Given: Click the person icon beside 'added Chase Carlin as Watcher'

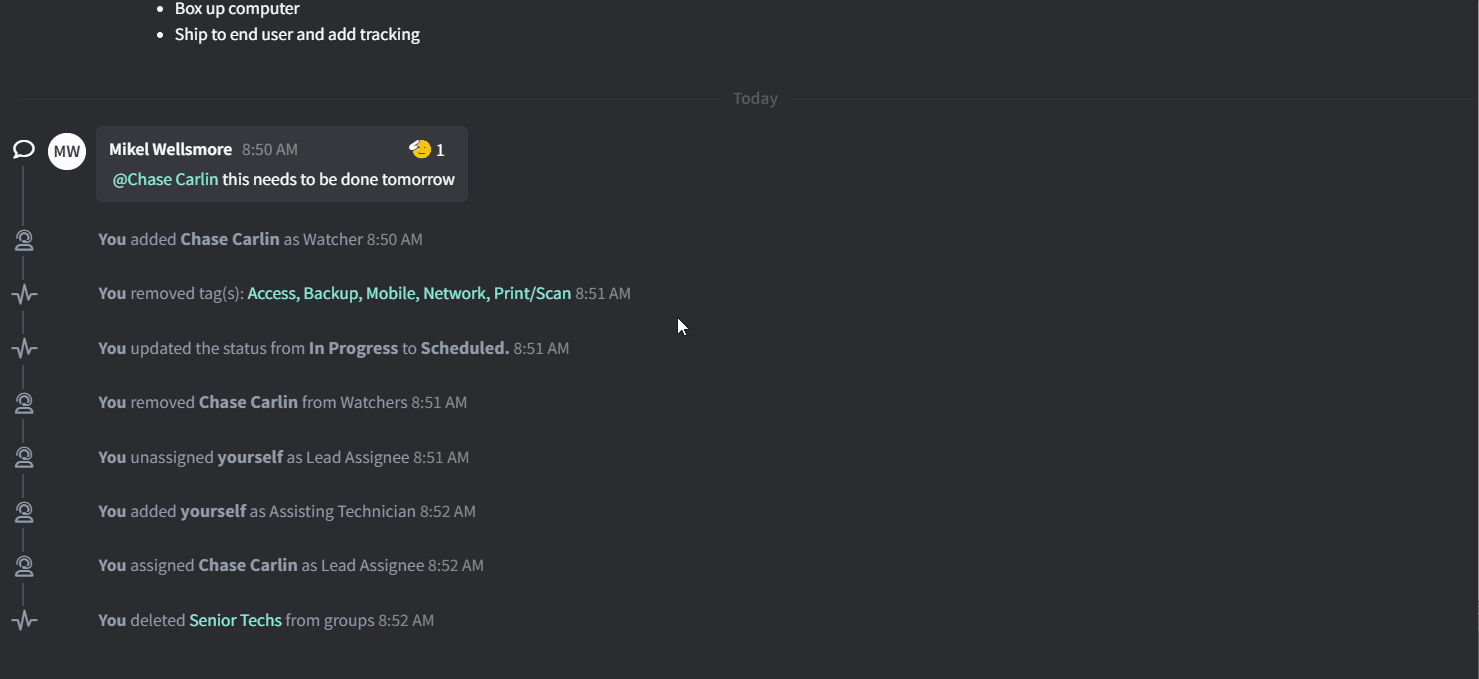Looking at the screenshot, I should pyautogui.click(x=24, y=240).
